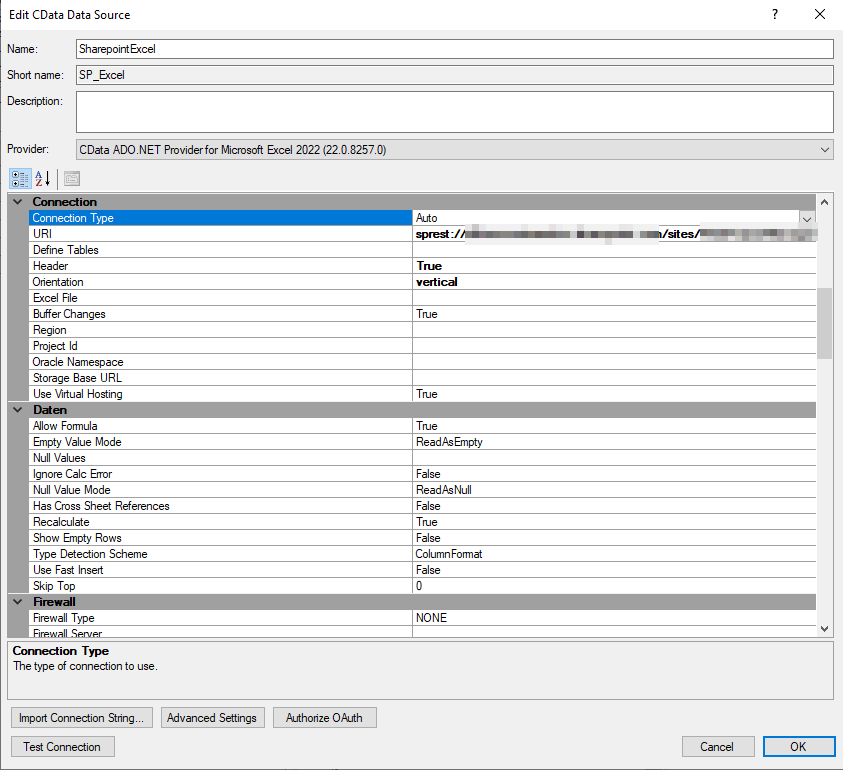Click the 'False' value of Show Empty Rows
843x770 pixels.
[x=615, y=538]
